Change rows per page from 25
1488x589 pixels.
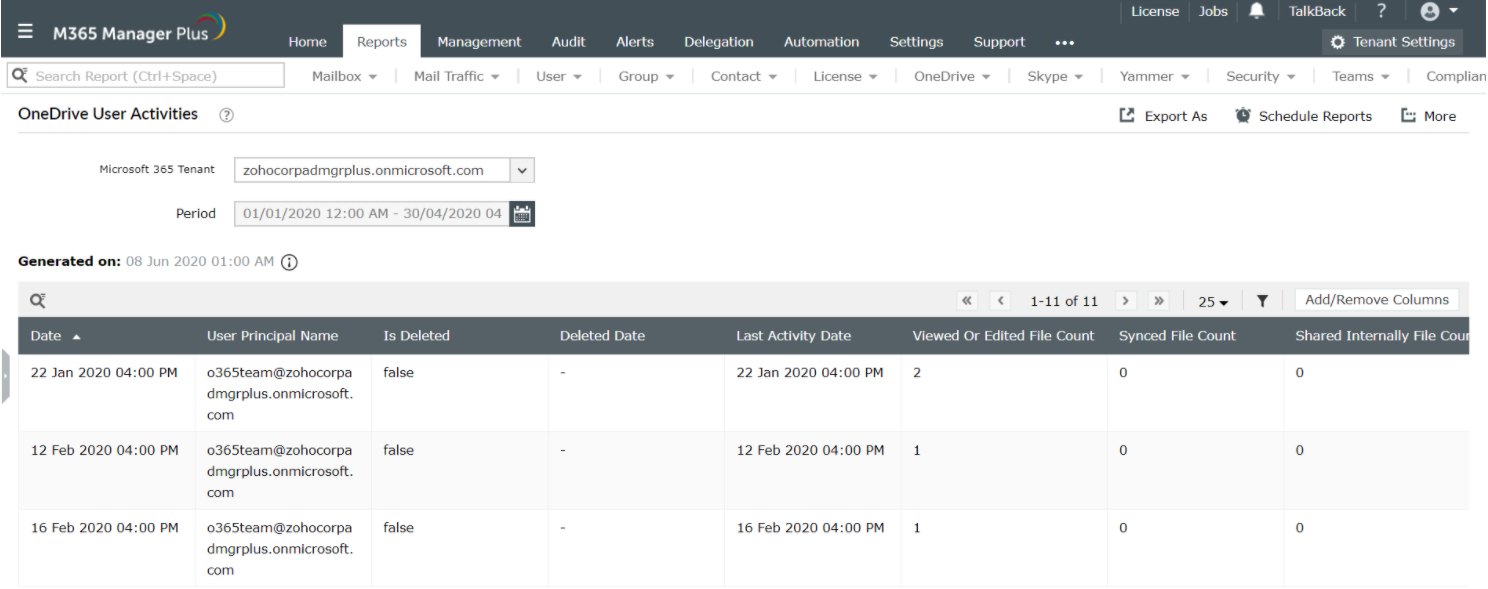click(x=1213, y=301)
